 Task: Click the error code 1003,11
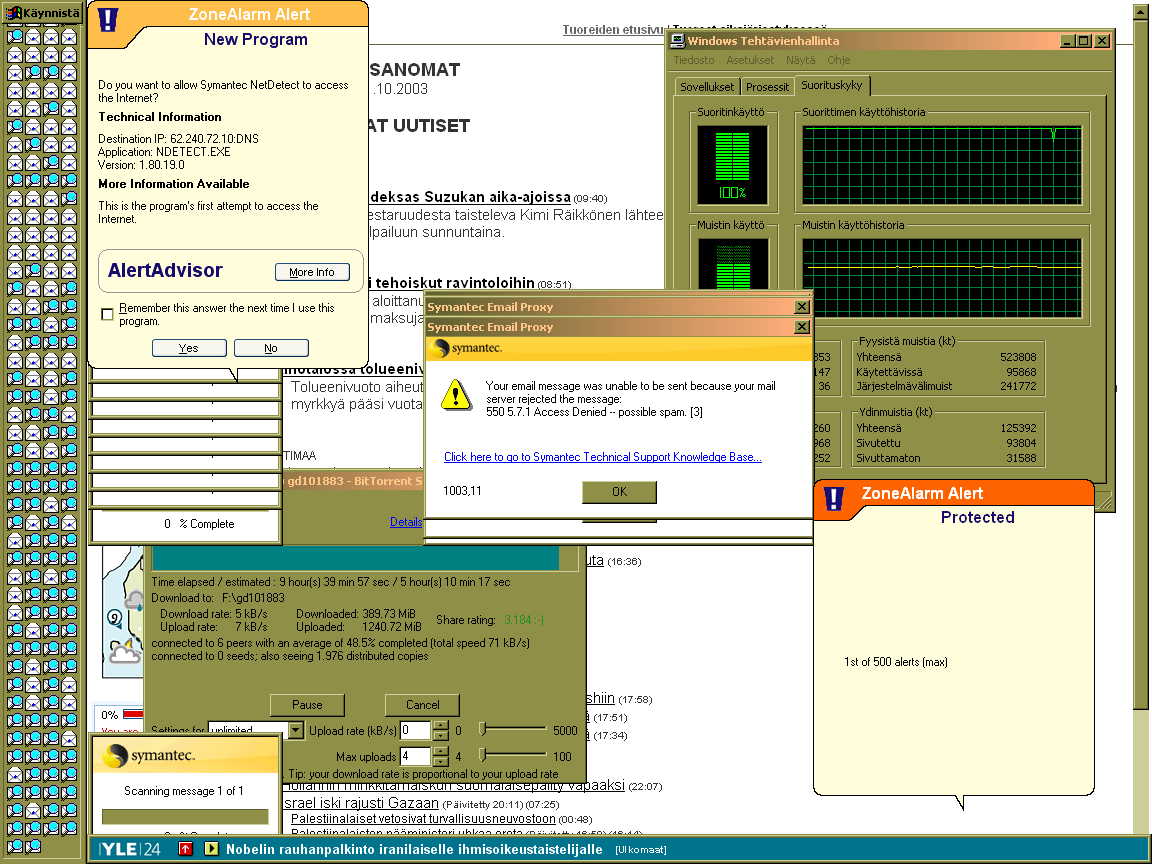(462, 491)
